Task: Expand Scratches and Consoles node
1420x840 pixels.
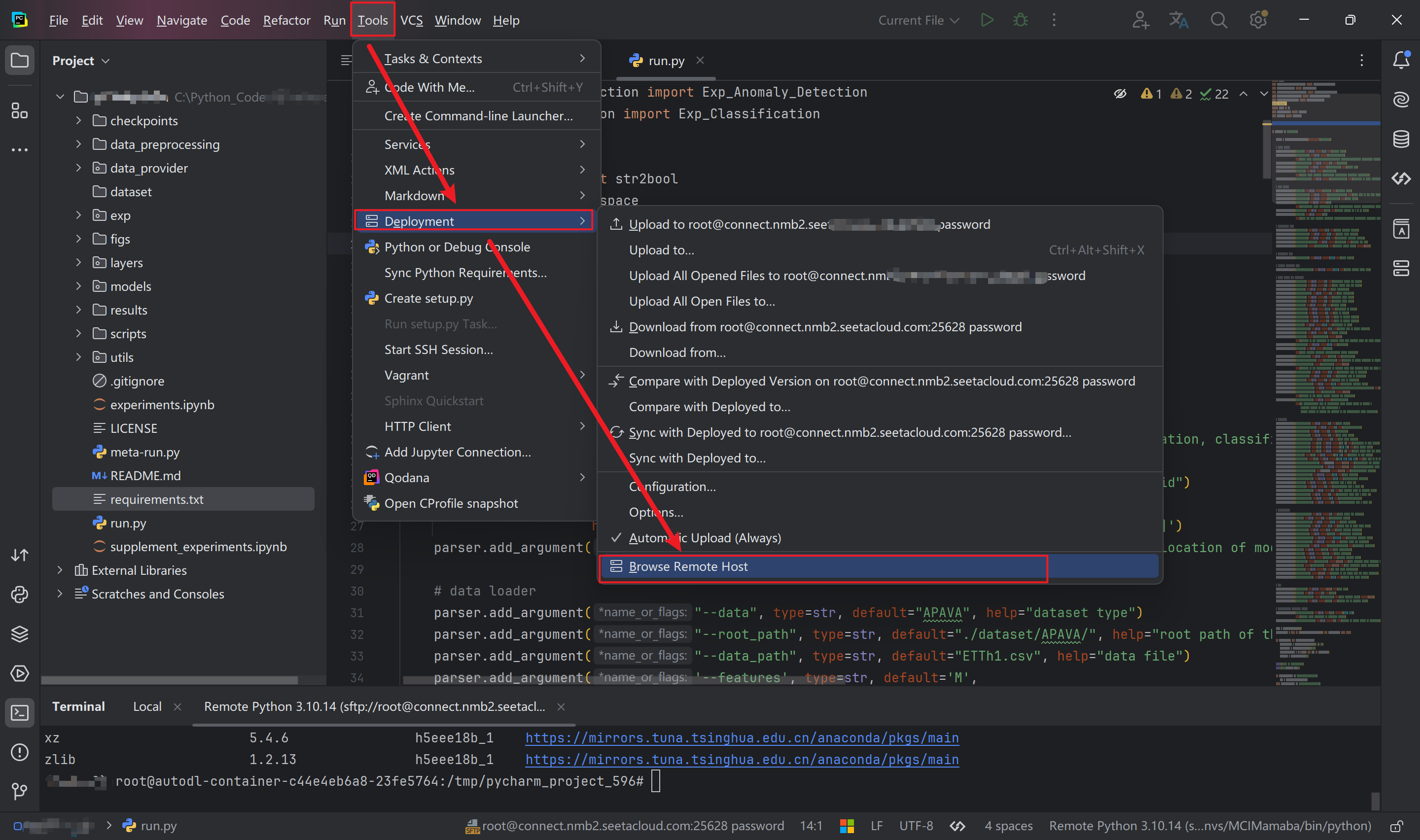Action: [60, 594]
